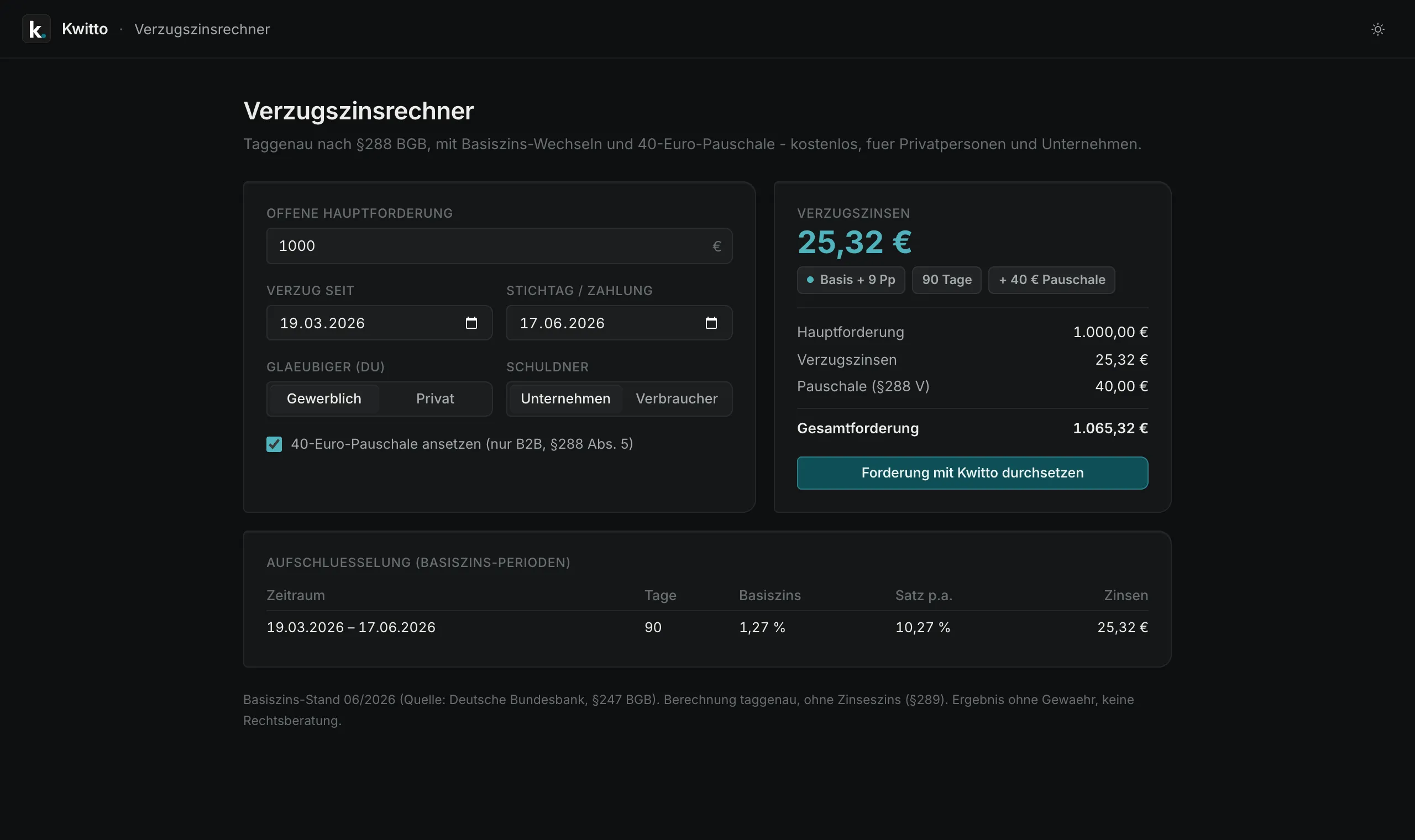This screenshot has height=840, width=1415.
Task: Click the Basiszins cell 1,27 %
Action: tap(762, 627)
